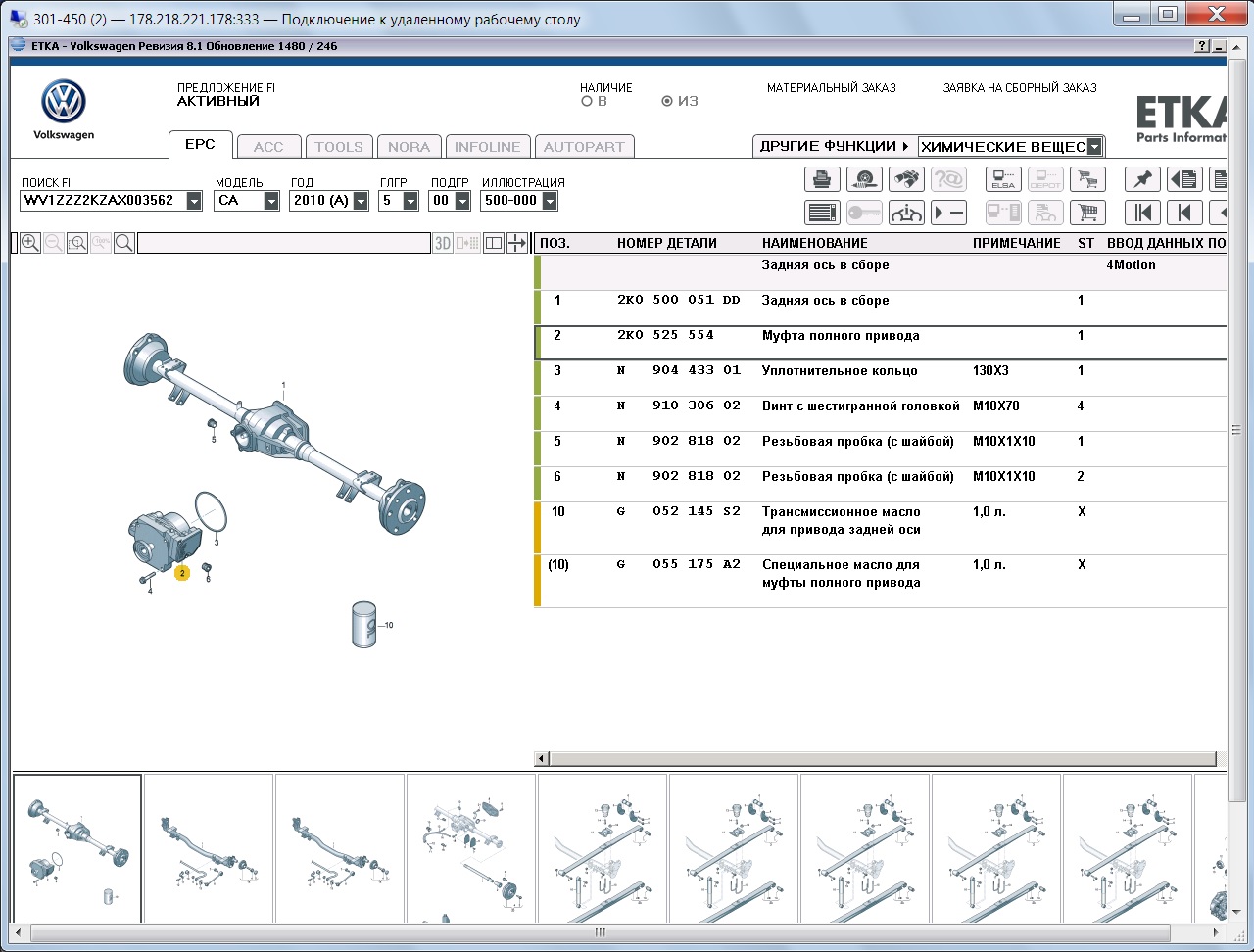The width and height of the screenshot is (1254, 952).
Task: Toggle the split window layout icon
Action: pyautogui.click(x=494, y=243)
